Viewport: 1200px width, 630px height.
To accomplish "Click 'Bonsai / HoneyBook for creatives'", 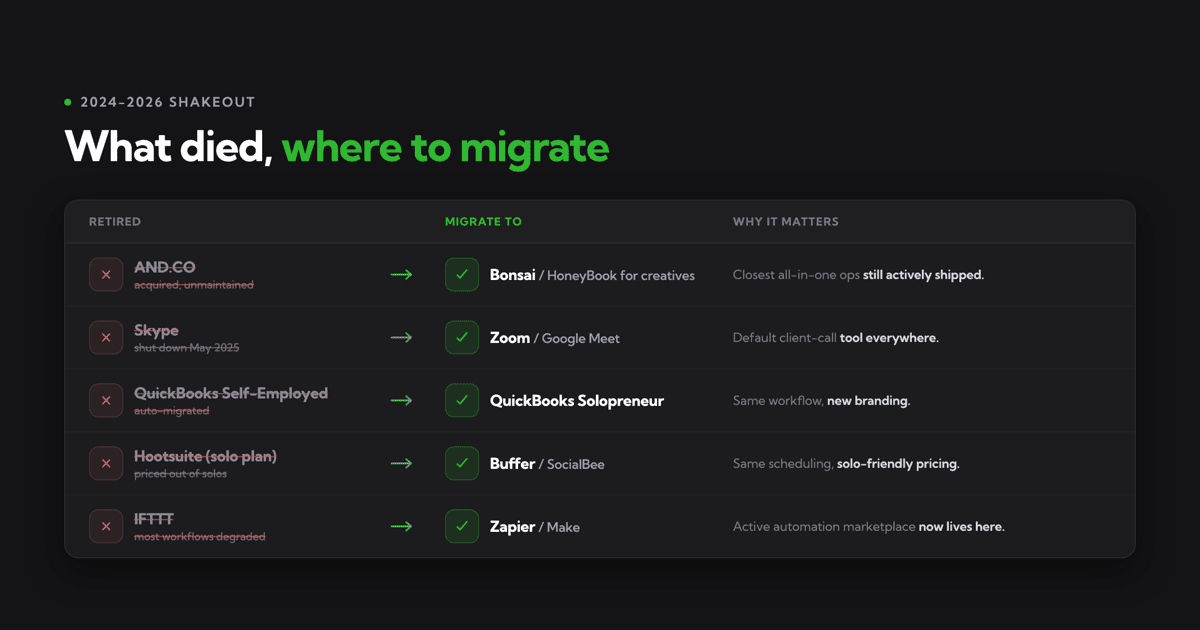I will (x=592, y=275).
